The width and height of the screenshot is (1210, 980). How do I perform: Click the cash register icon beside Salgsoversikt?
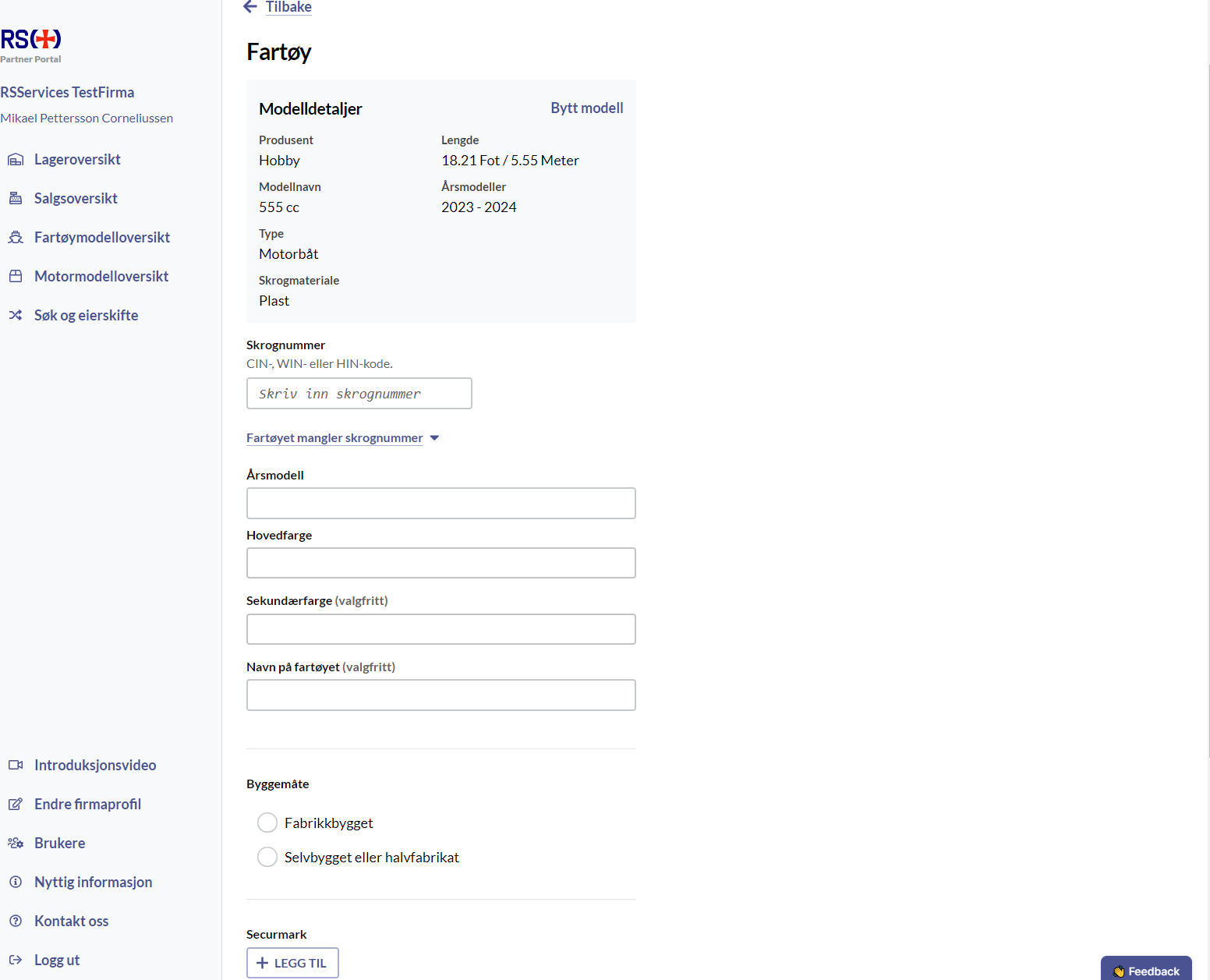pos(16,198)
